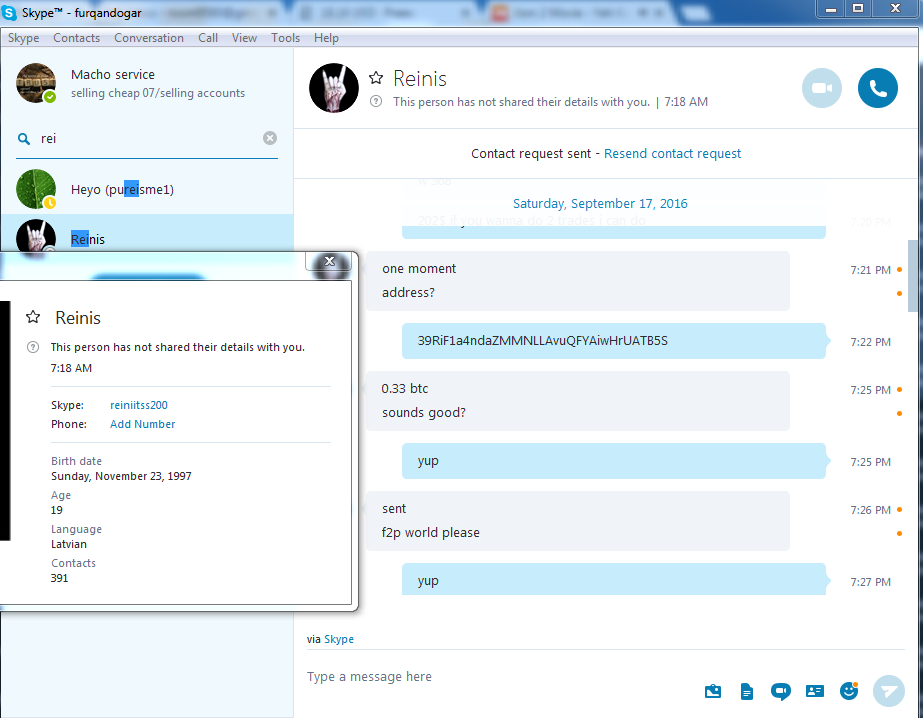Open the Tools menu
The height and width of the screenshot is (718, 923).
[285, 38]
